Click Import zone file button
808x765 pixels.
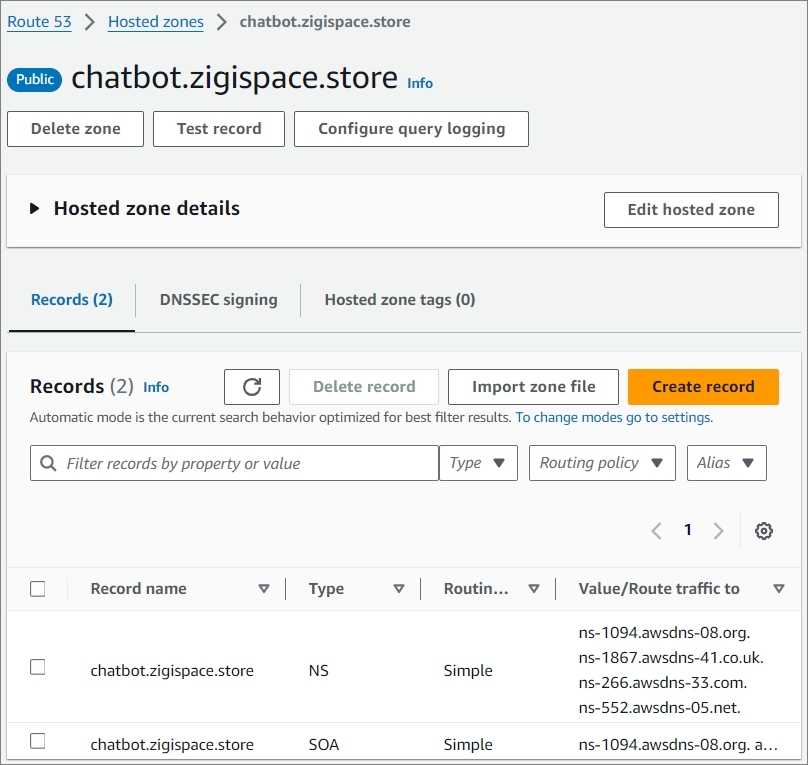click(x=533, y=387)
